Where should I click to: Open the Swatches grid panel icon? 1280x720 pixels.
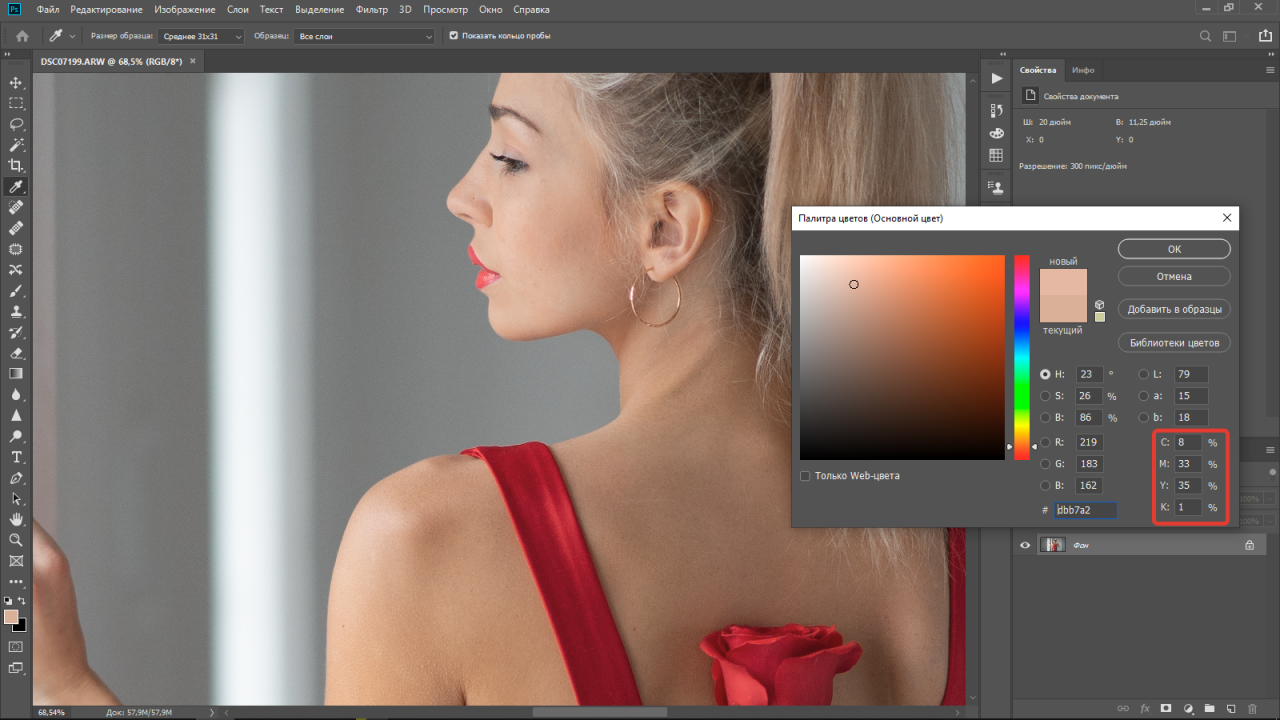(x=996, y=155)
